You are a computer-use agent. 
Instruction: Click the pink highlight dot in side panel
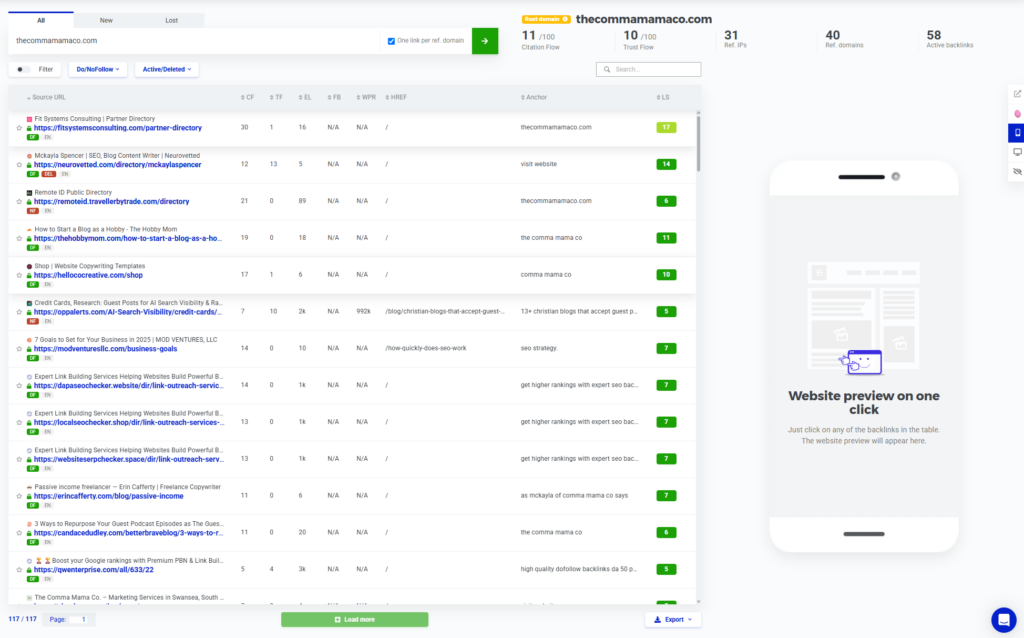pyautogui.click(x=1017, y=114)
